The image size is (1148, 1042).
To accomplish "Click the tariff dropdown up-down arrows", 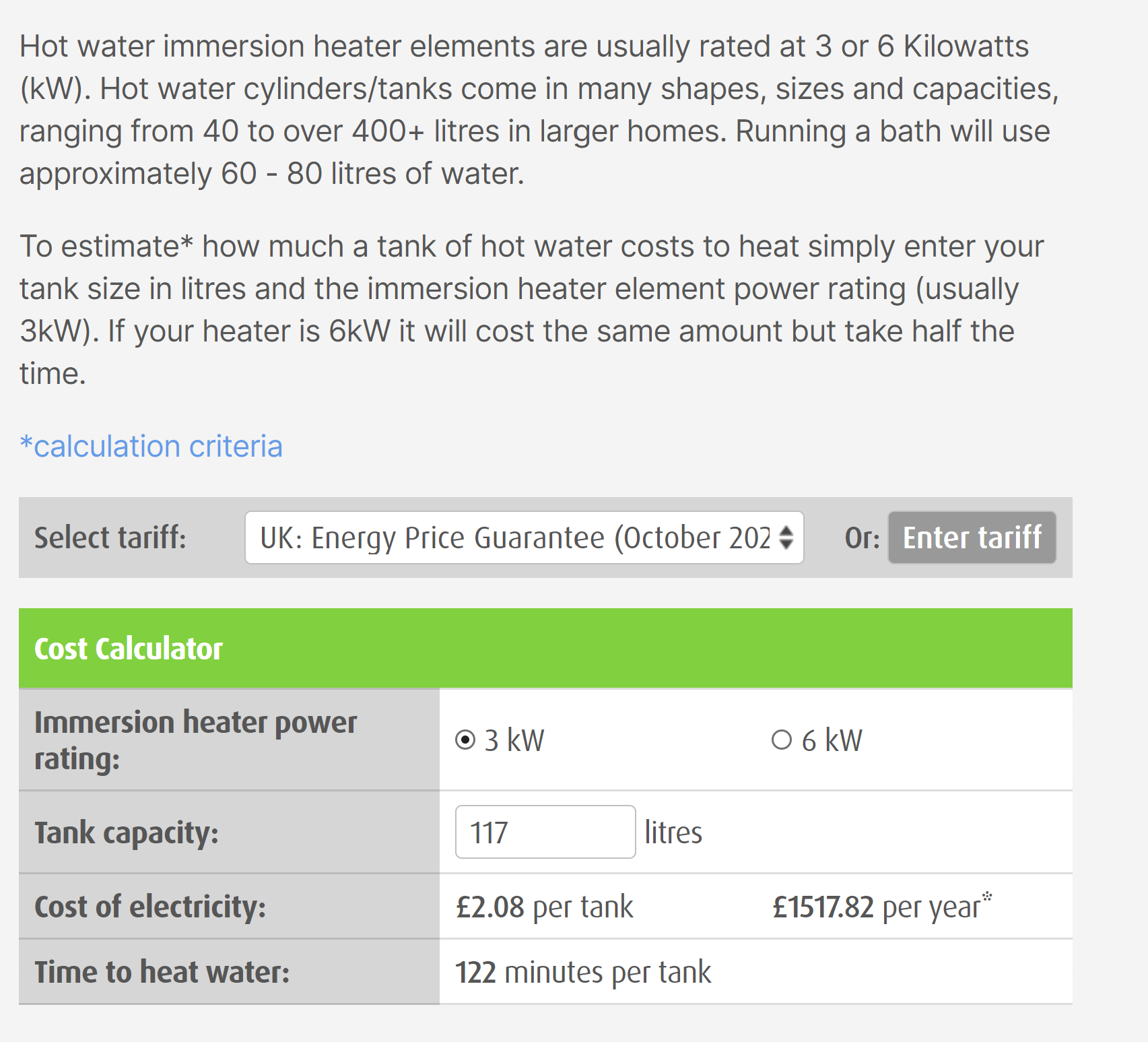I will click(x=786, y=538).
